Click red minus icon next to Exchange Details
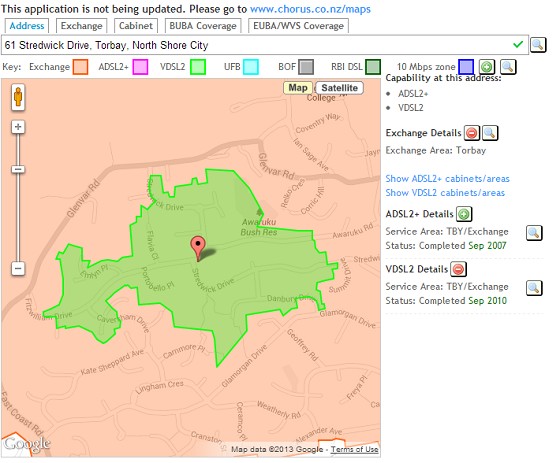Image resolution: width=560 pixels, height=463 pixels. tap(471, 133)
